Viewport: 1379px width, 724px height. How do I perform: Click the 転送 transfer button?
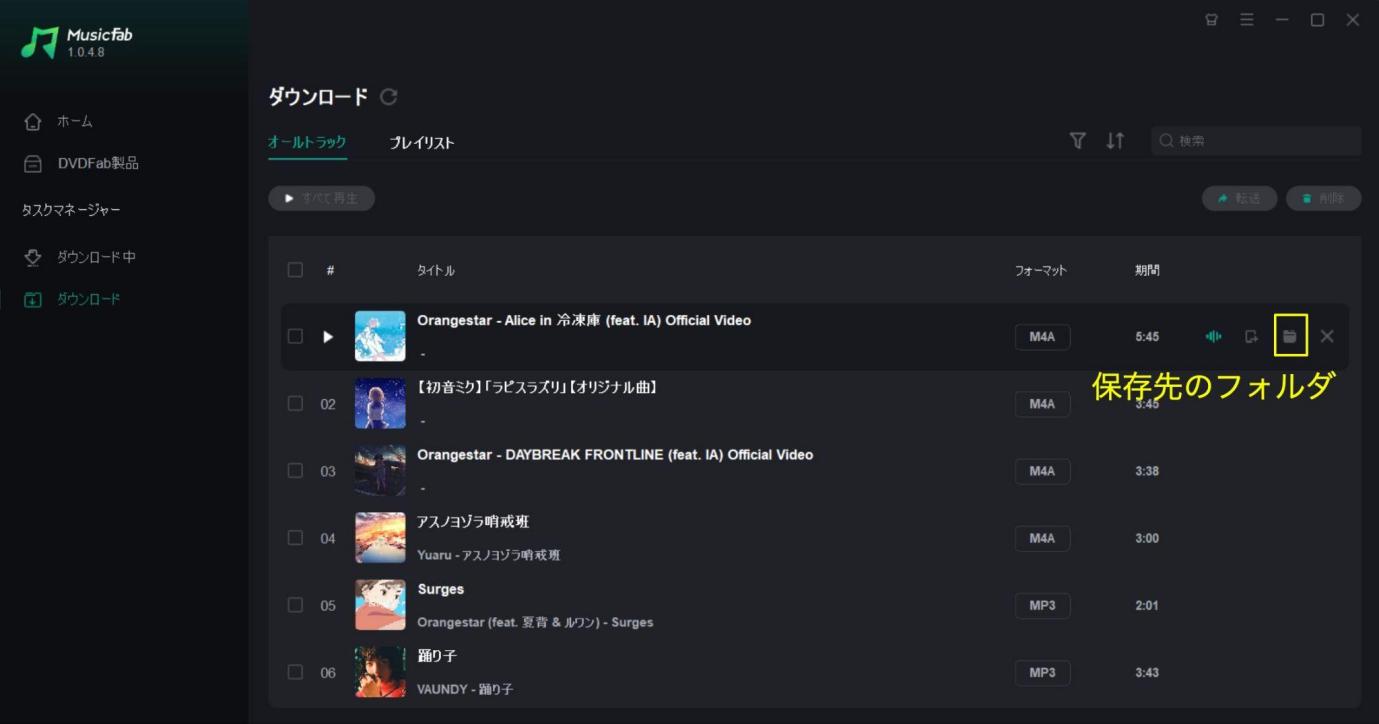click(1239, 198)
